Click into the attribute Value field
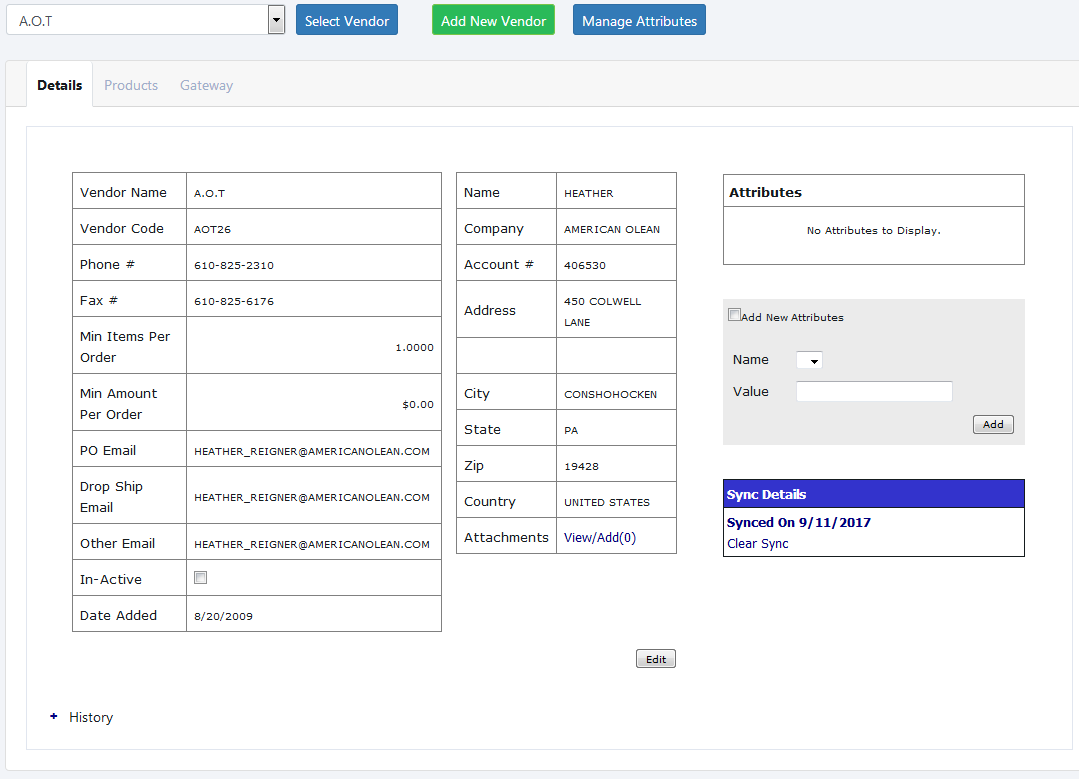 click(x=874, y=392)
